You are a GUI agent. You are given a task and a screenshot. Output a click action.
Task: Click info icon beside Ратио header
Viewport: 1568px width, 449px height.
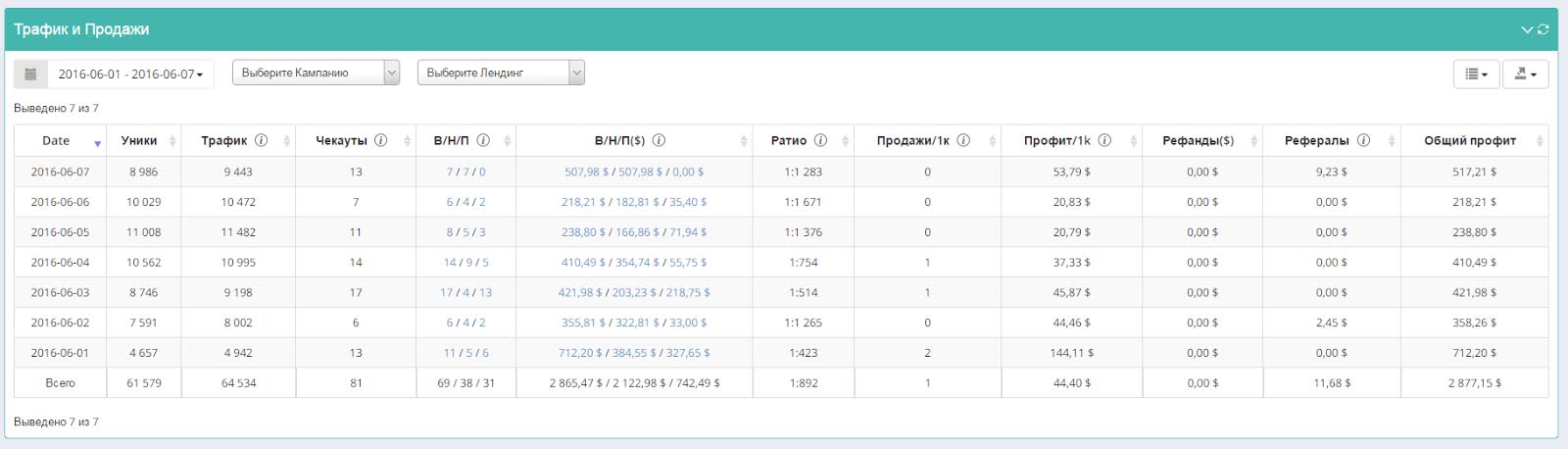820,140
